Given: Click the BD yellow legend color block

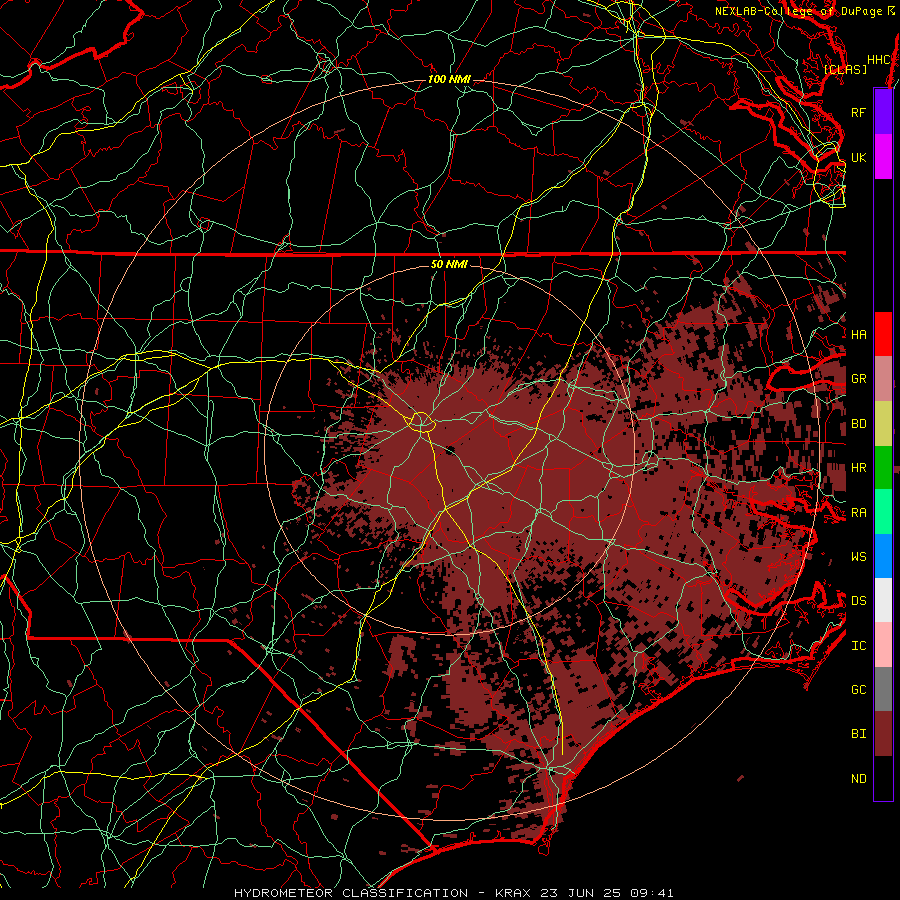Looking at the screenshot, I should [883, 423].
